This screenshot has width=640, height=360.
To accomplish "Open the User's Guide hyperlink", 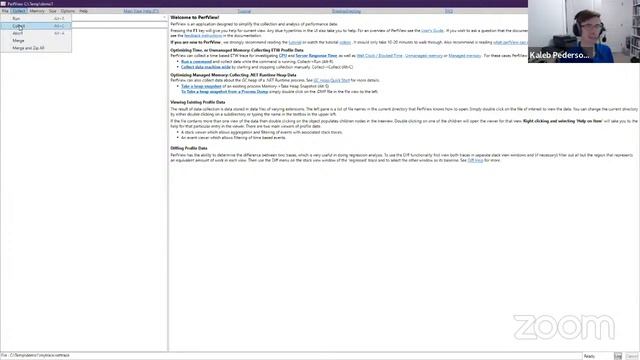I will (432, 31).
